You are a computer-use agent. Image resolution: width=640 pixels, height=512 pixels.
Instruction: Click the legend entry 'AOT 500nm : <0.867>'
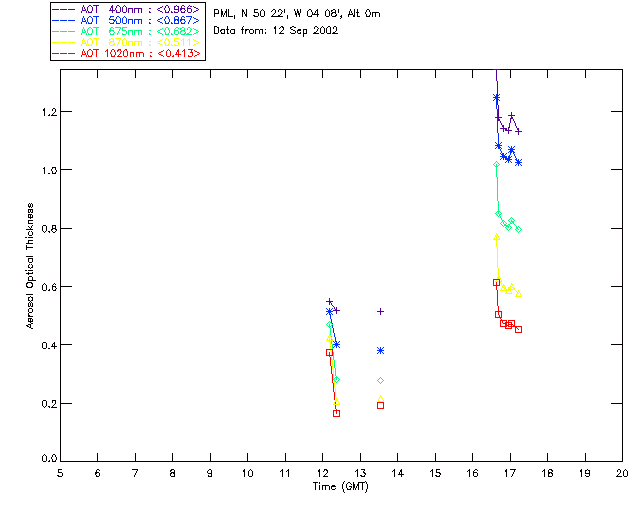click(126, 20)
